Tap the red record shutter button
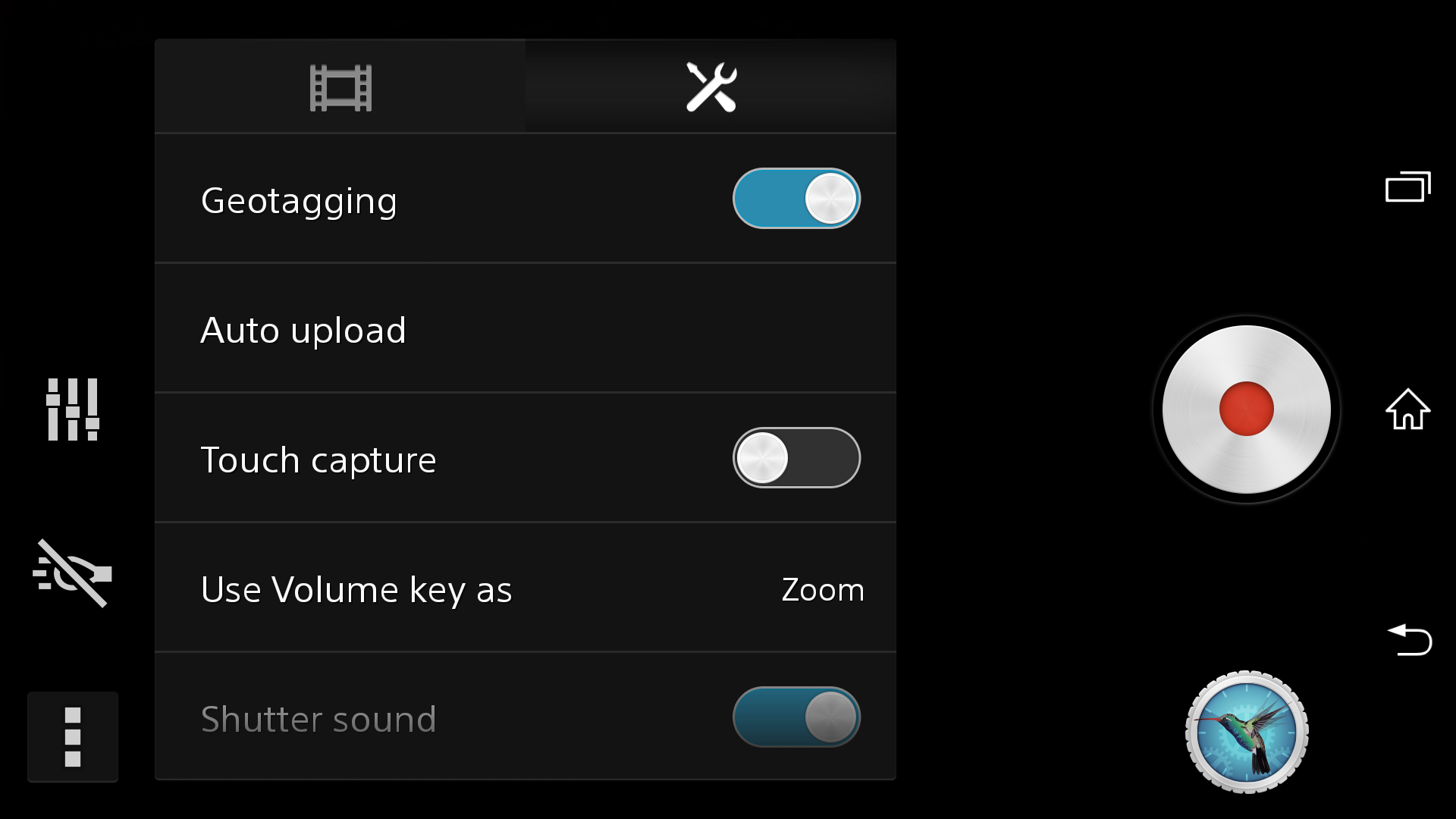Viewport: 1456px width, 819px height. (1246, 409)
